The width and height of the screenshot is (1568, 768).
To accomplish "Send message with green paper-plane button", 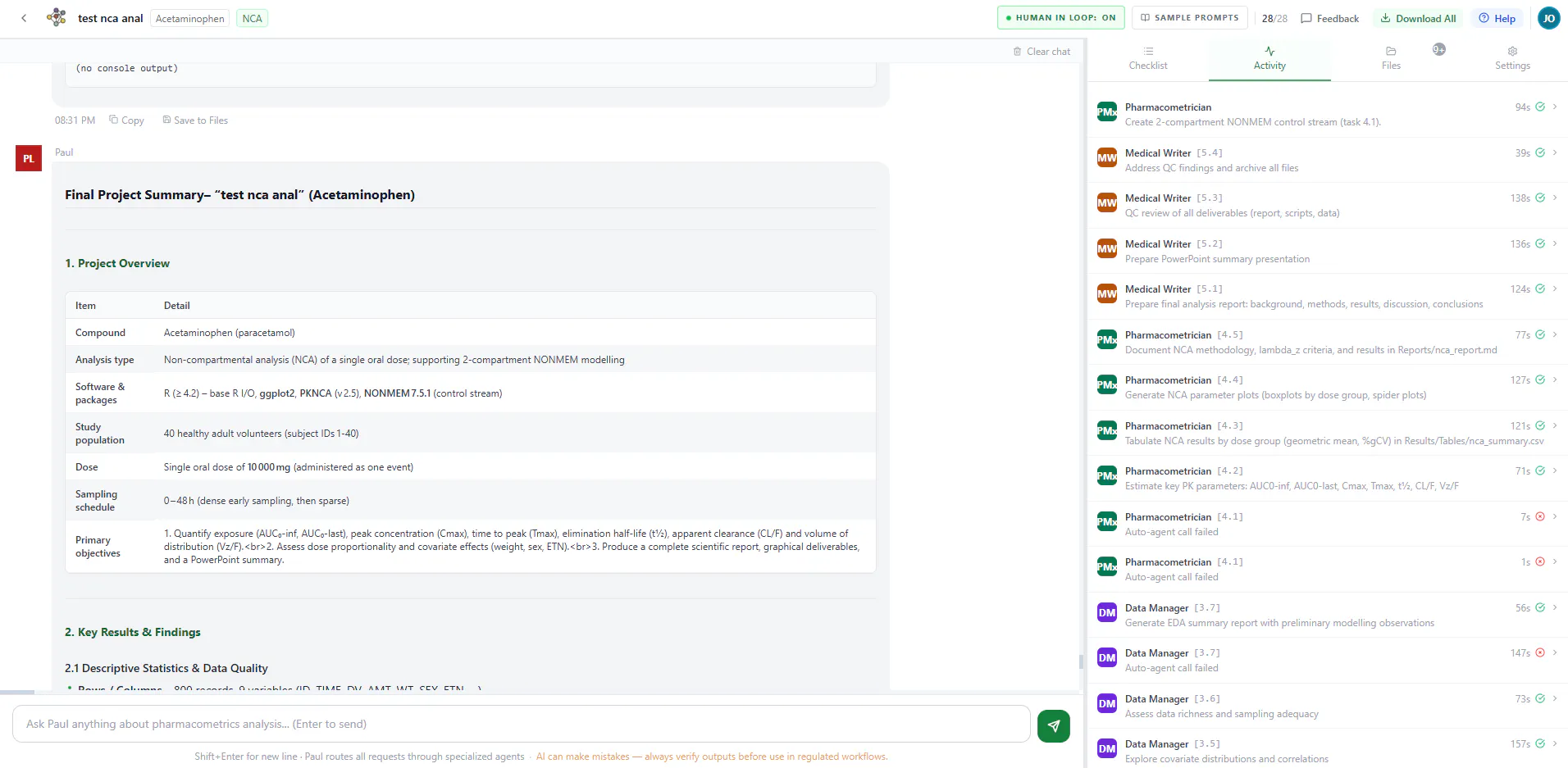I will tap(1053, 725).
